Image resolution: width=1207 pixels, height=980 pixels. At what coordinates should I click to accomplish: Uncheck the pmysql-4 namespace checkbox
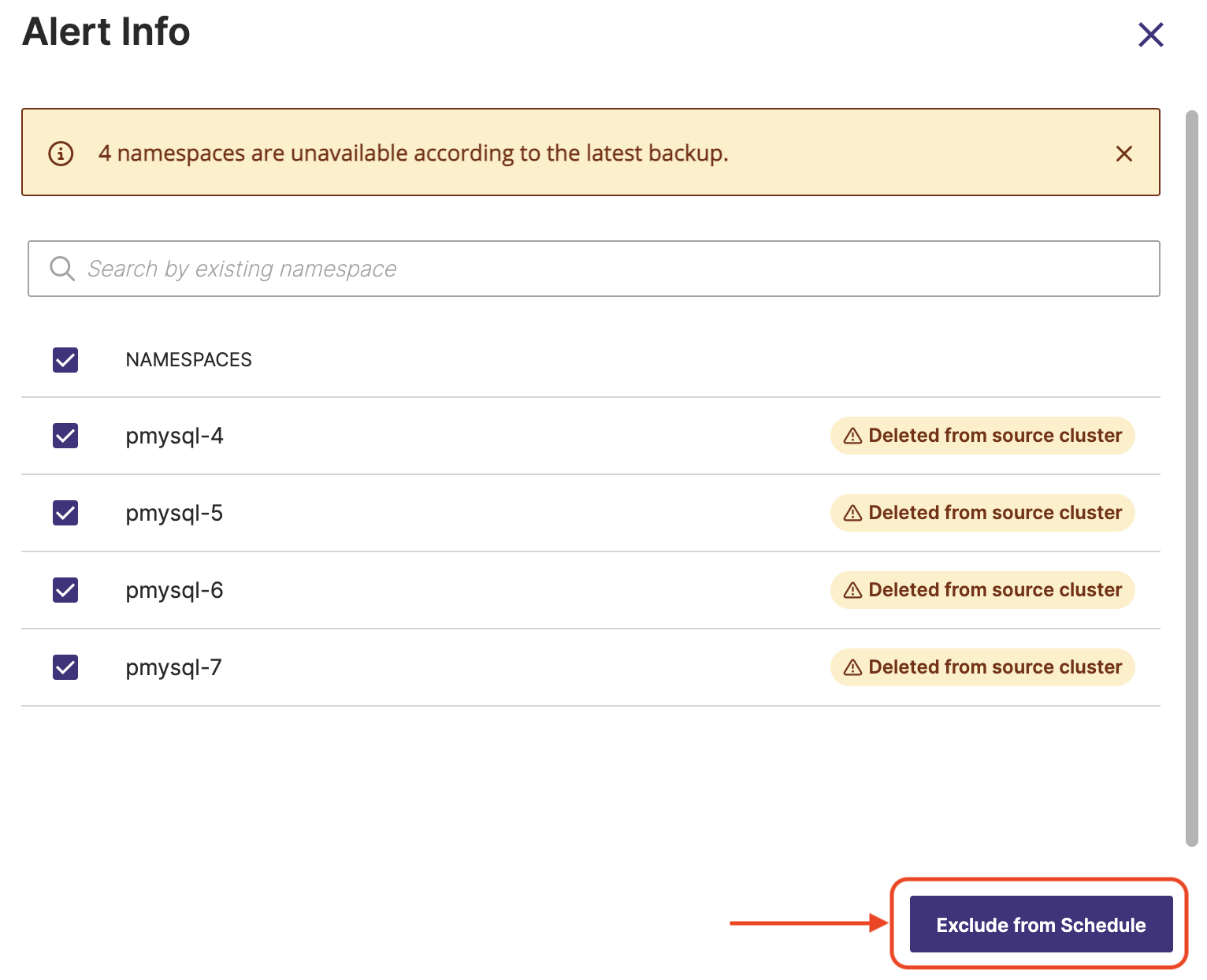point(65,436)
